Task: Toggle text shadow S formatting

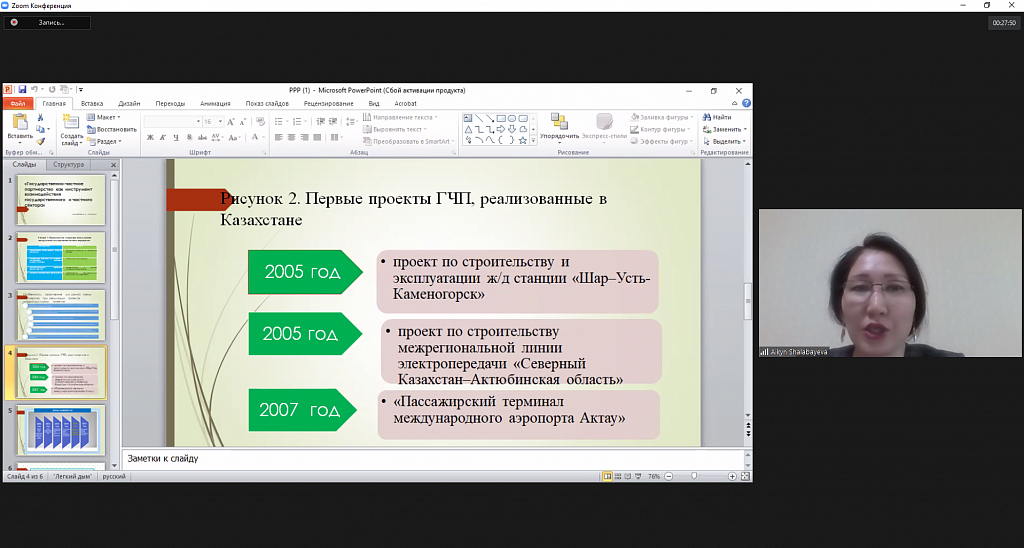Action: point(189,138)
